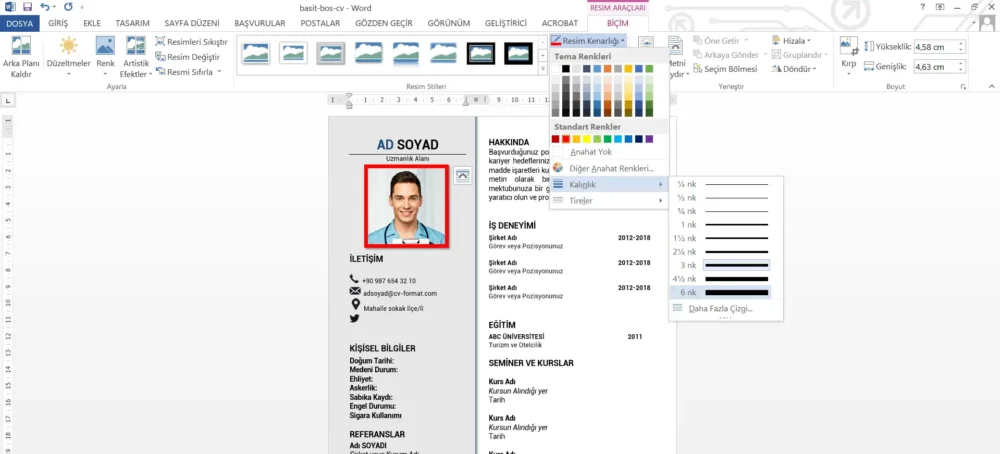The width and height of the screenshot is (1000, 454).
Task: Open the DOSYA tab
Action: [20, 23]
